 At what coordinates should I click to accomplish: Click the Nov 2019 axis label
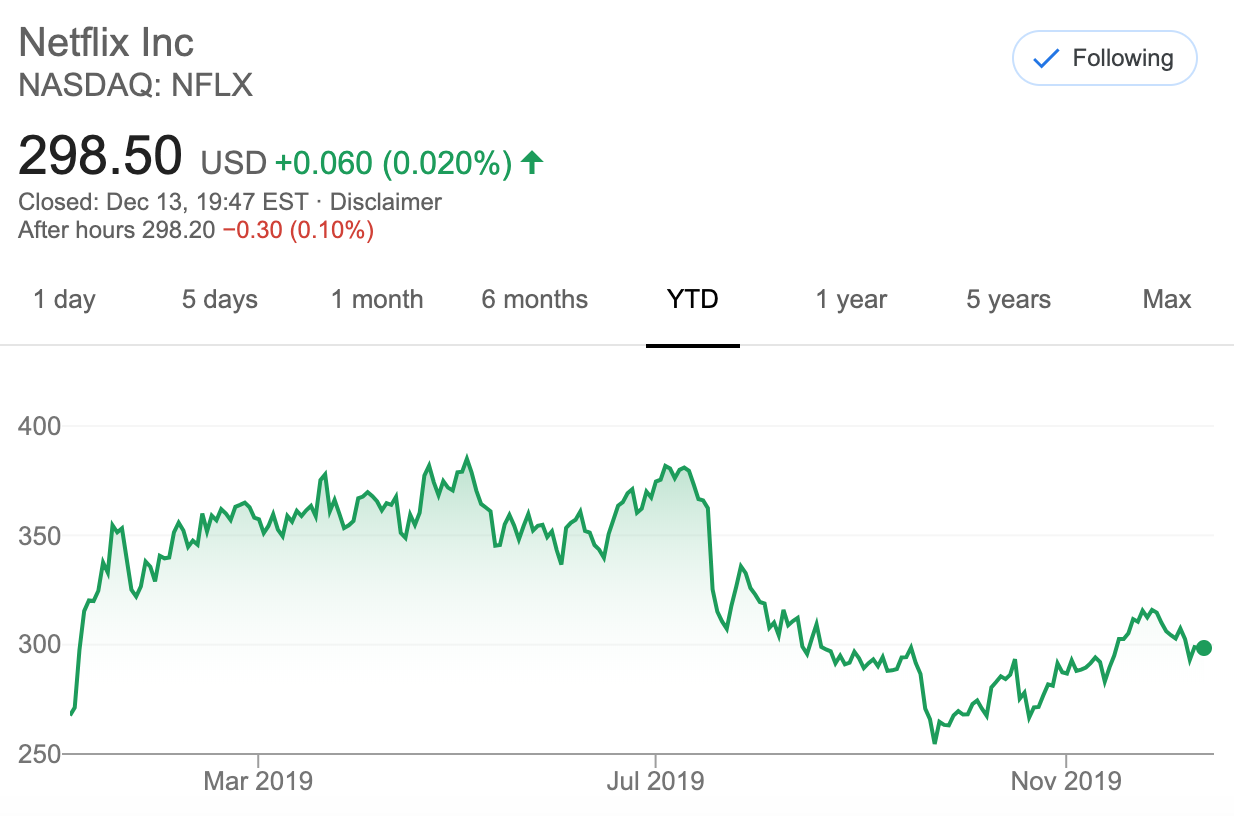(1067, 780)
